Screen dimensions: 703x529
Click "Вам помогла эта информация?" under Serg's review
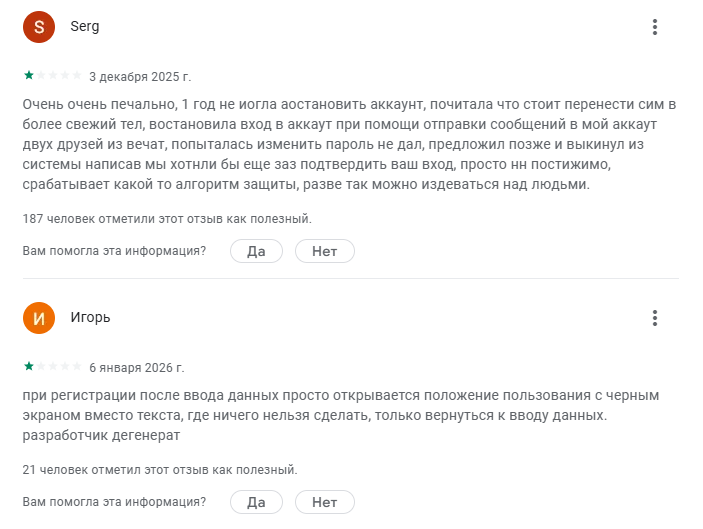click(x=114, y=251)
